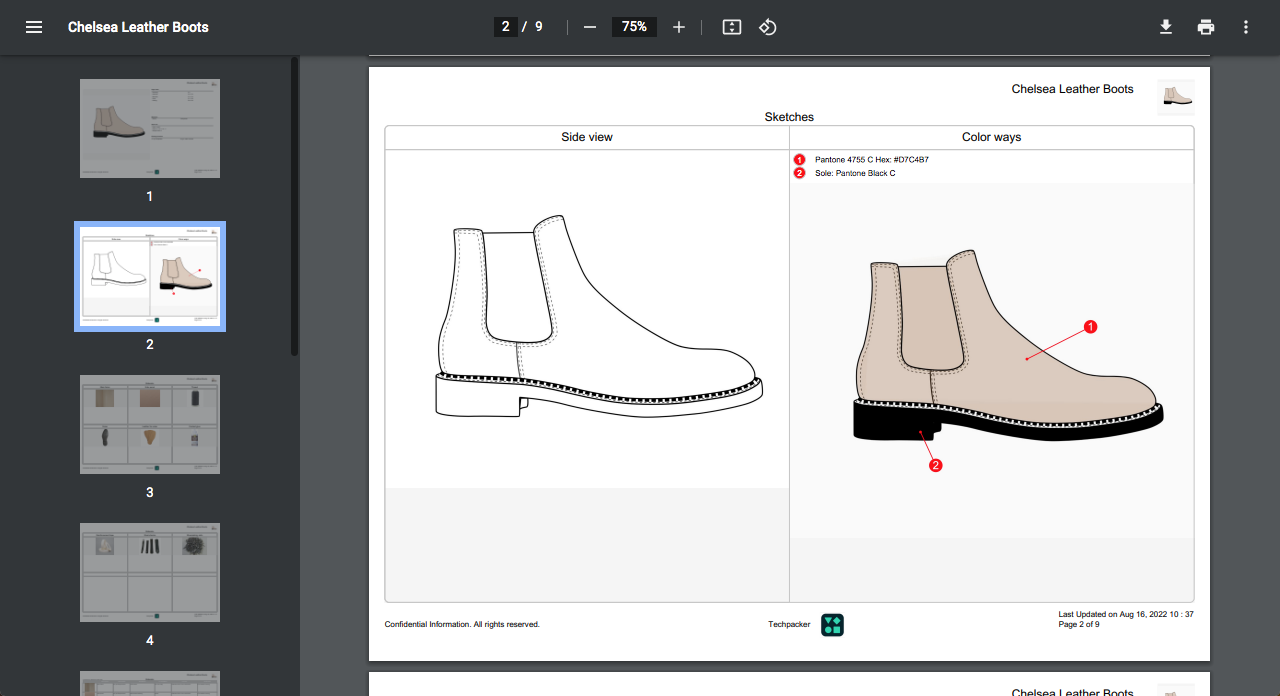Zoom in with the plus button
The width and height of the screenshot is (1280, 696).
(x=679, y=27)
